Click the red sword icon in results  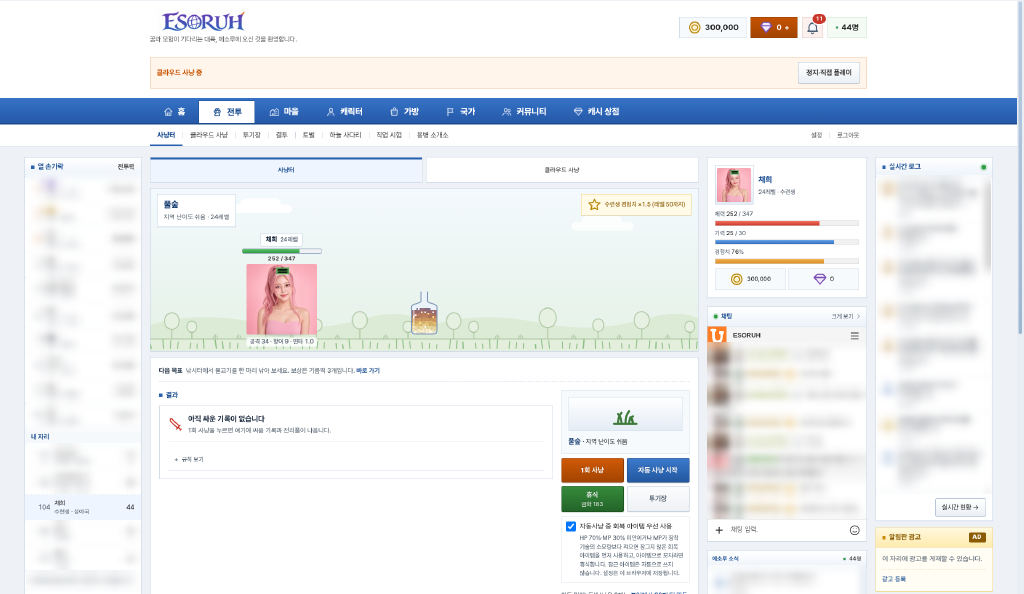[175, 424]
